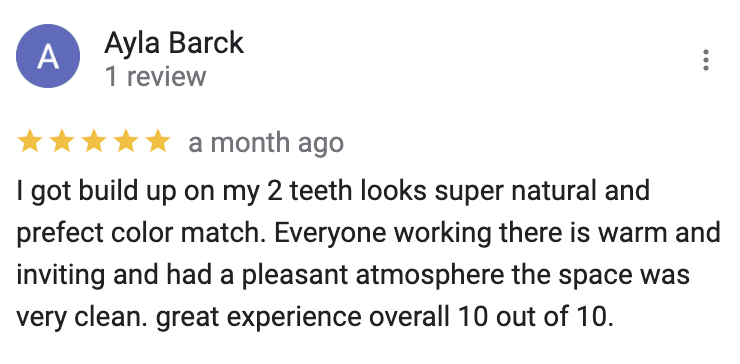Screen dimensions: 740x364
Task: Select the fourth yellow rating star
Action: [126, 142]
